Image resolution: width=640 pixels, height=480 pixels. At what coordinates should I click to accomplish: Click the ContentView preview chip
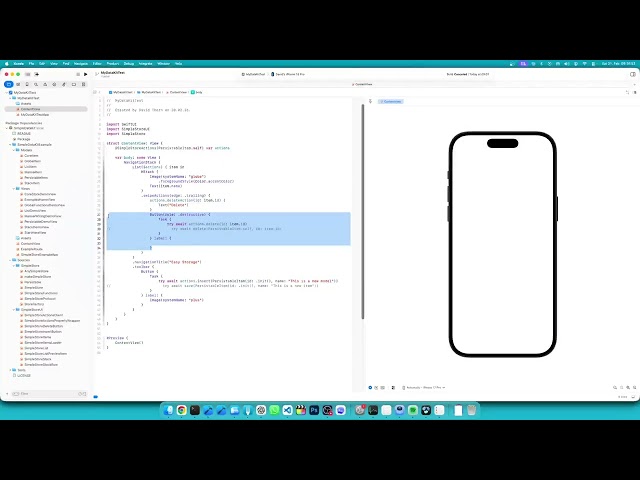pyautogui.click(x=391, y=101)
